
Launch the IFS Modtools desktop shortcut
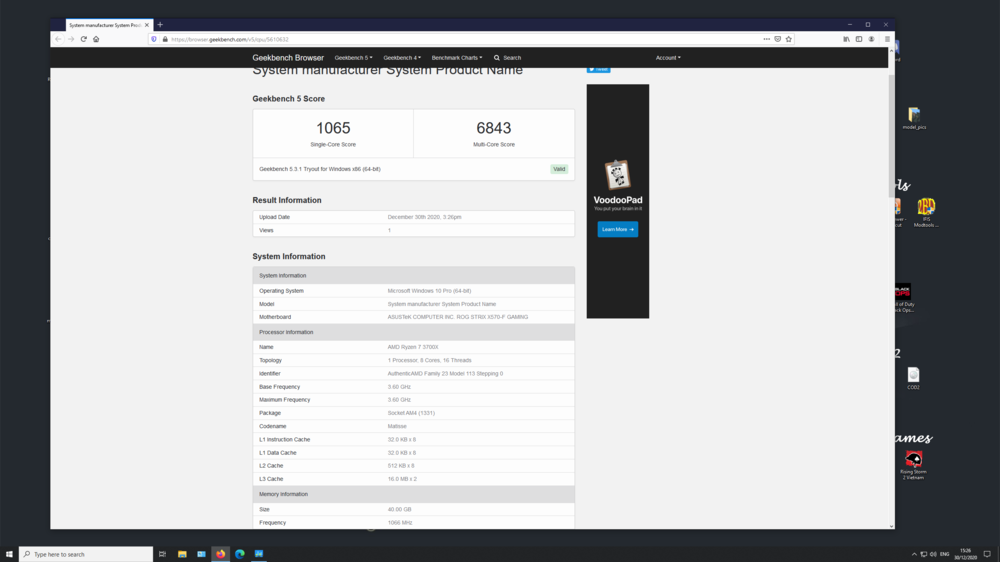point(926,208)
